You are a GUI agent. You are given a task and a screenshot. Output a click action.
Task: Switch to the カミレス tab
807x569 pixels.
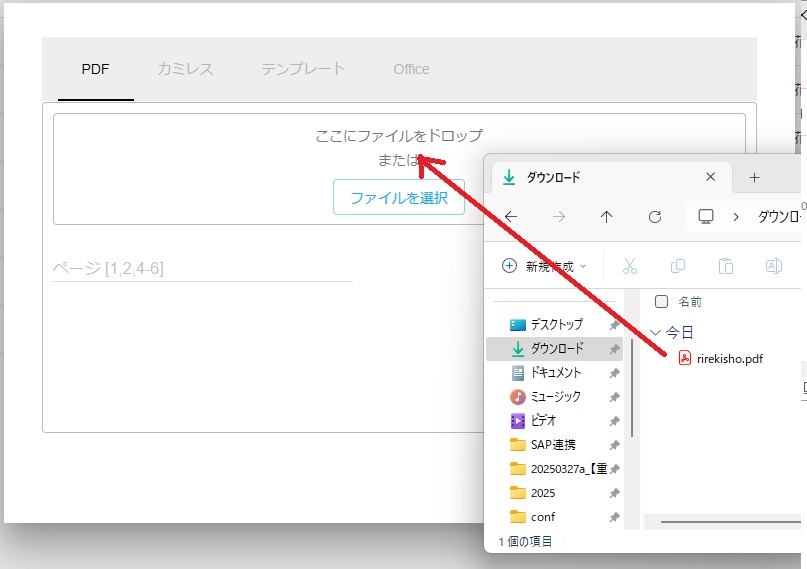coord(185,69)
